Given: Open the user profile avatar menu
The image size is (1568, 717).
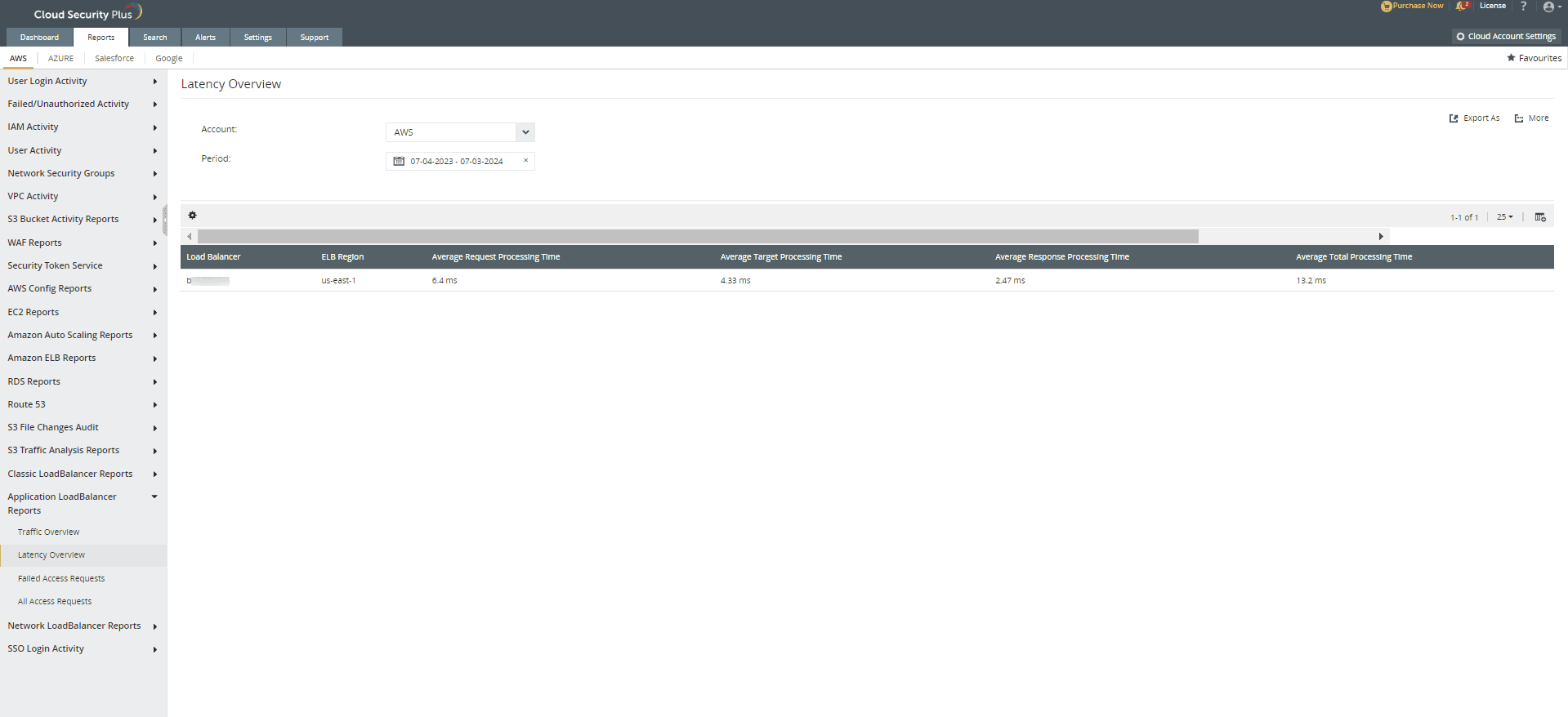Looking at the screenshot, I should (x=1551, y=7).
